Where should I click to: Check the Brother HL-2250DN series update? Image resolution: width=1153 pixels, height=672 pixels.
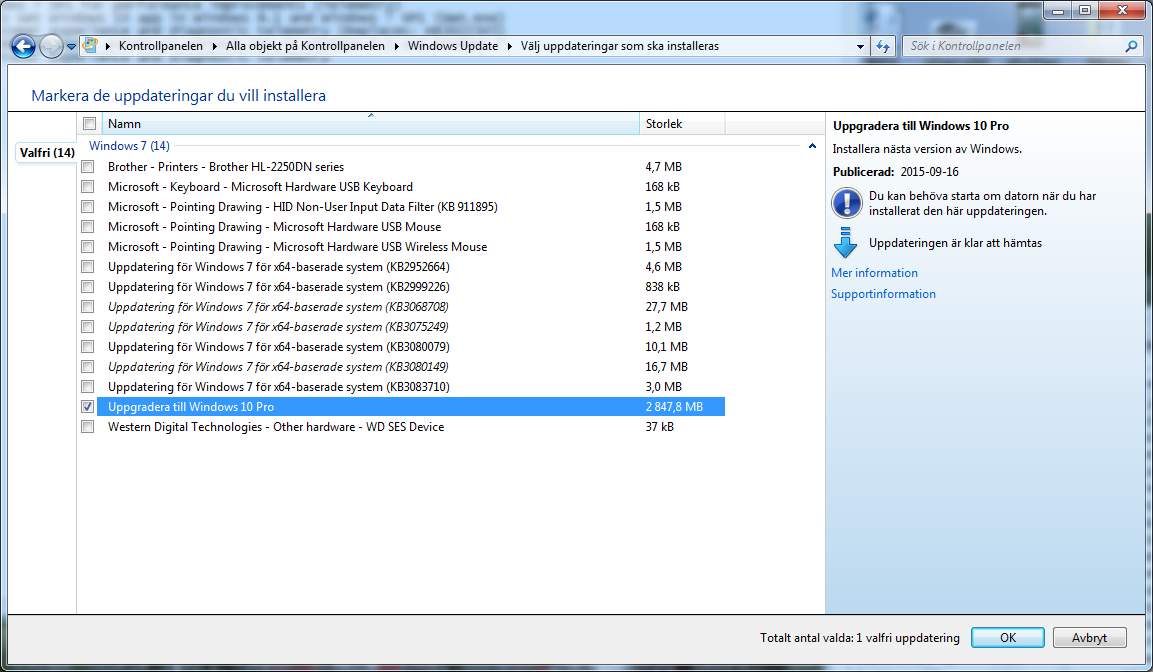pos(88,167)
